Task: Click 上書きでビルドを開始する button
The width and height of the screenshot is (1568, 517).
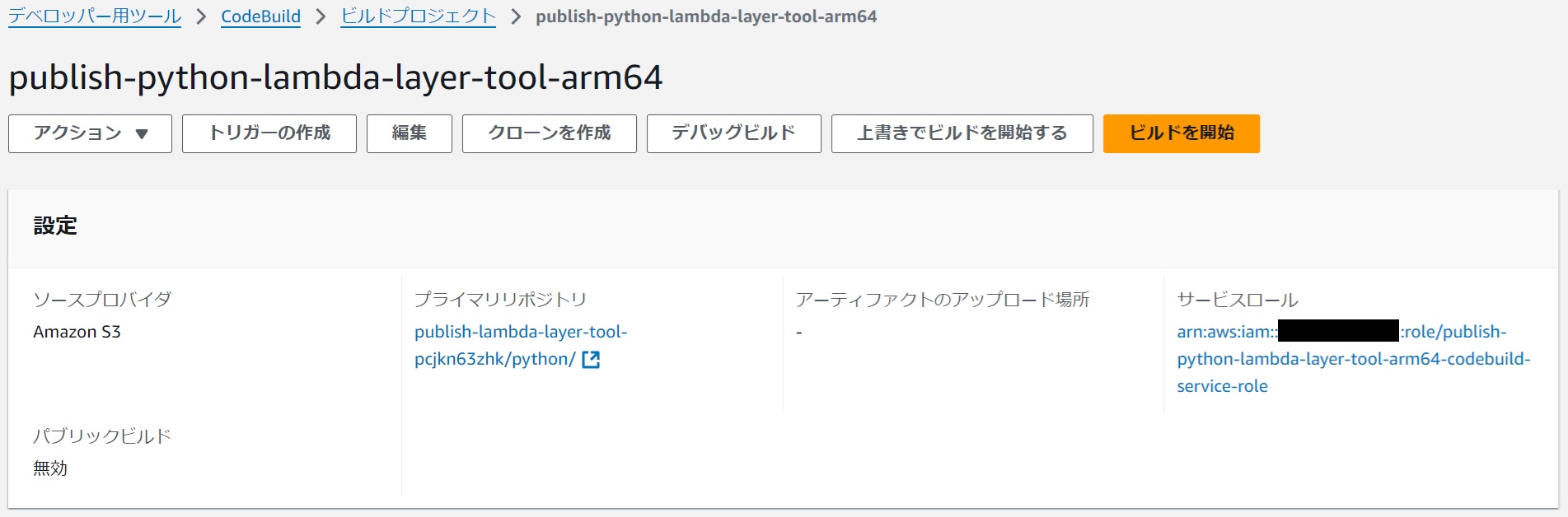Action: coord(962,133)
